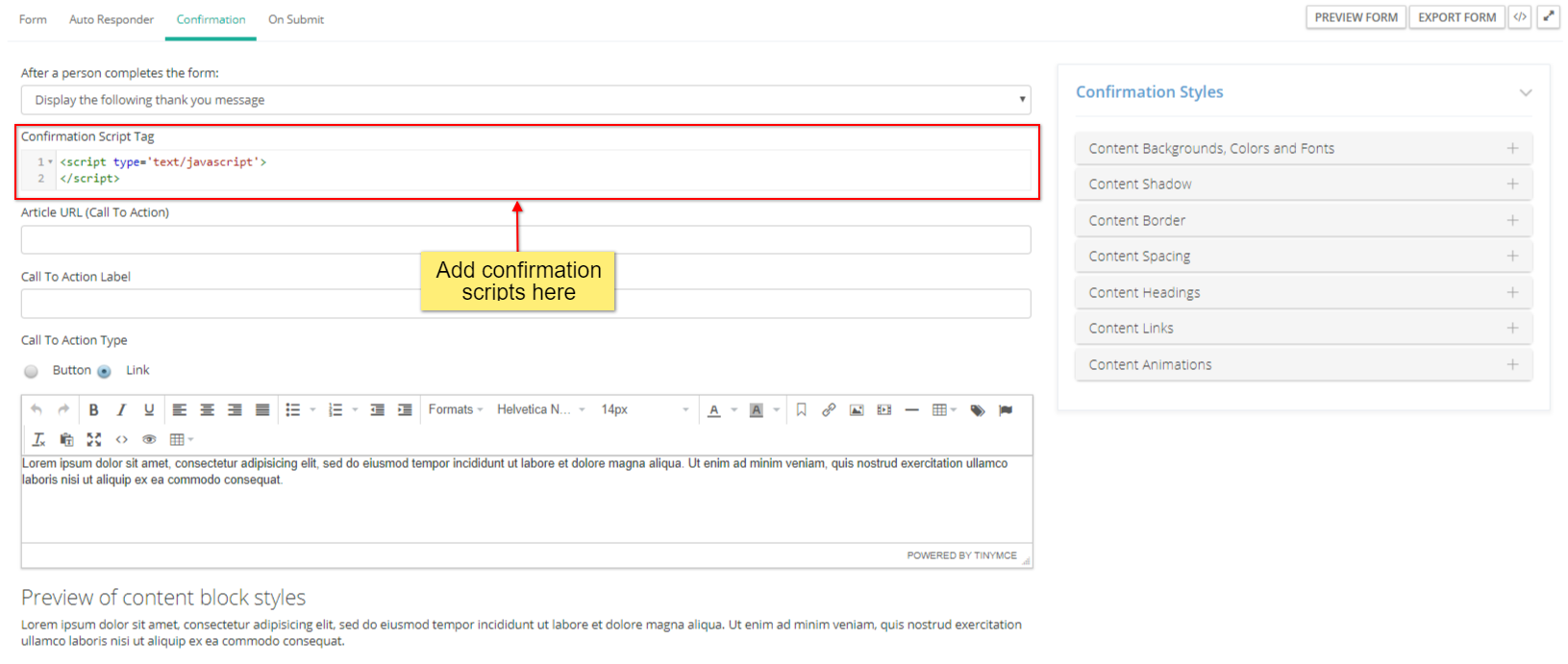Insert a numbered list
The height and width of the screenshot is (664, 1568).
coord(336,410)
